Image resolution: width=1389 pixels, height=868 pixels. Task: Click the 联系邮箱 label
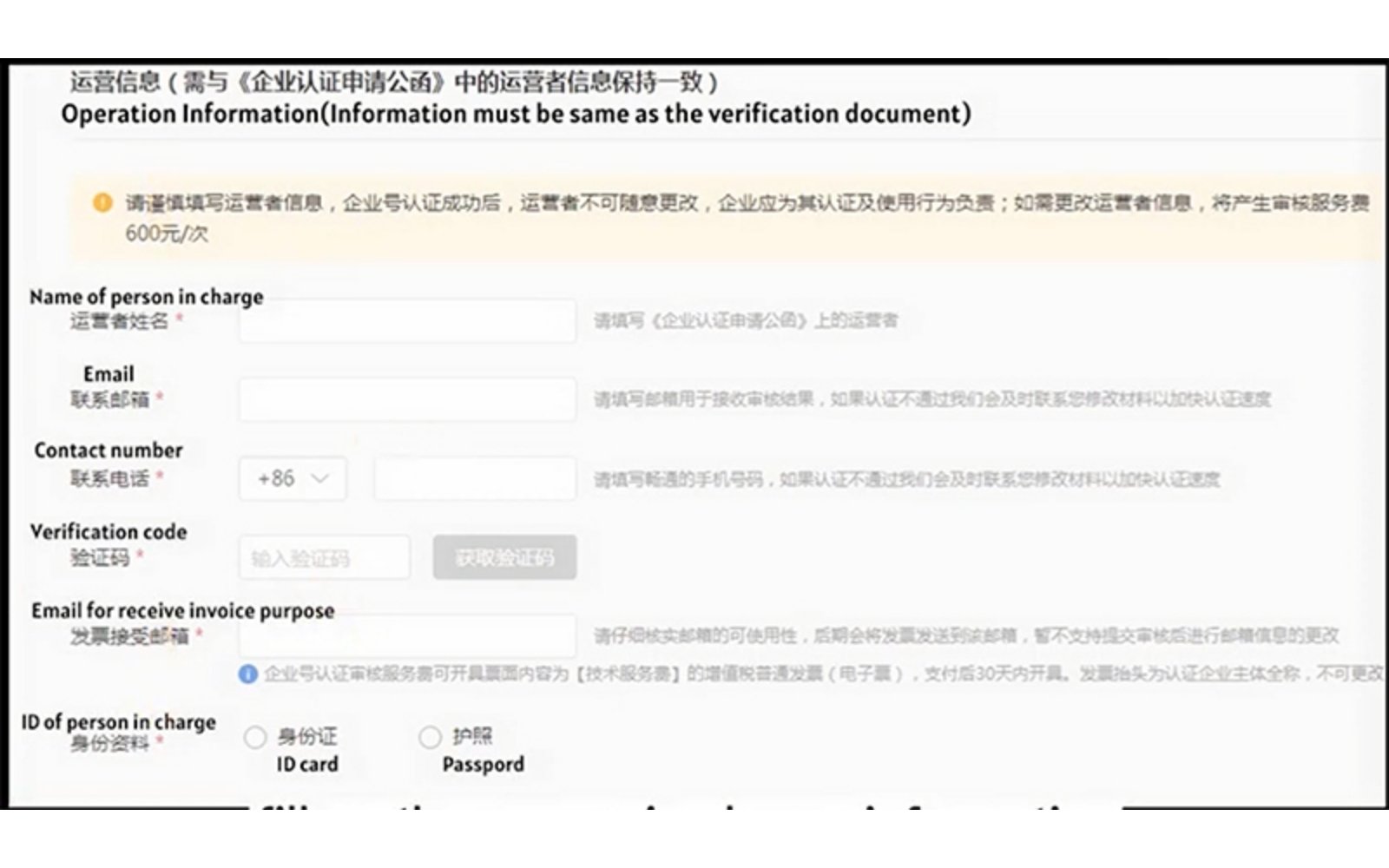coord(110,399)
